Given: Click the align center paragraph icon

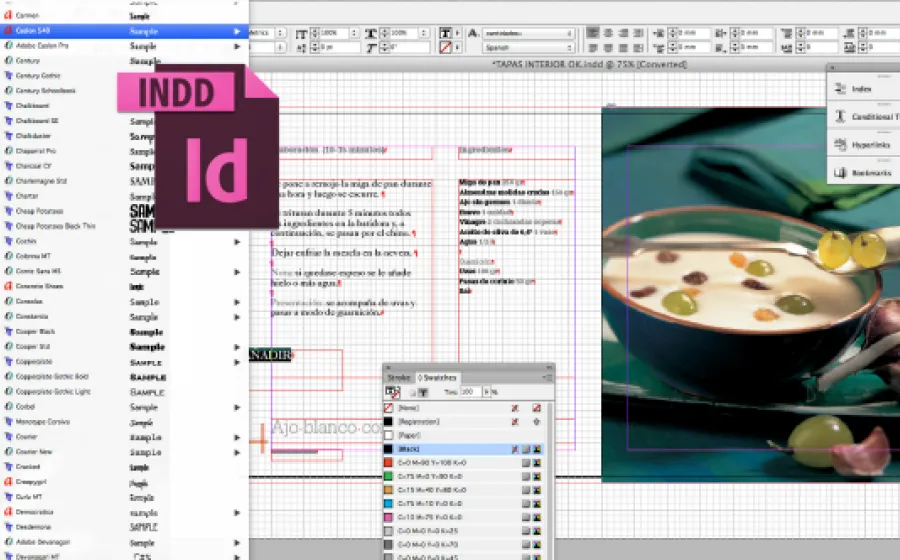Looking at the screenshot, I should click(x=608, y=33).
